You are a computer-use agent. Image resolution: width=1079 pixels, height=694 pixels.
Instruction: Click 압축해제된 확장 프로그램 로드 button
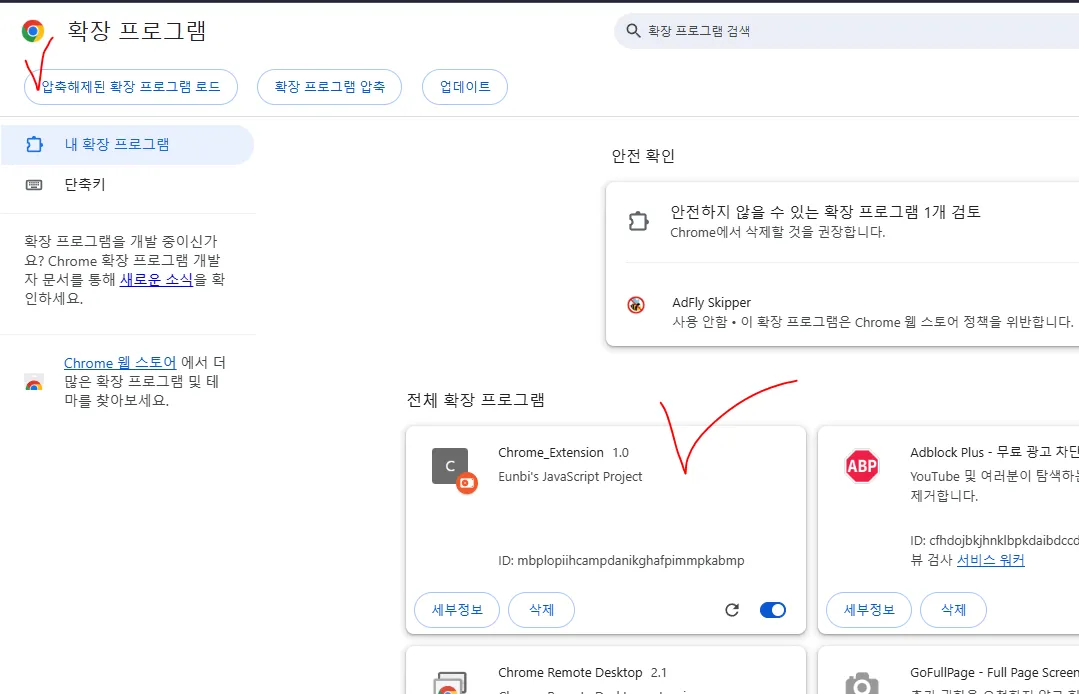tap(131, 87)
